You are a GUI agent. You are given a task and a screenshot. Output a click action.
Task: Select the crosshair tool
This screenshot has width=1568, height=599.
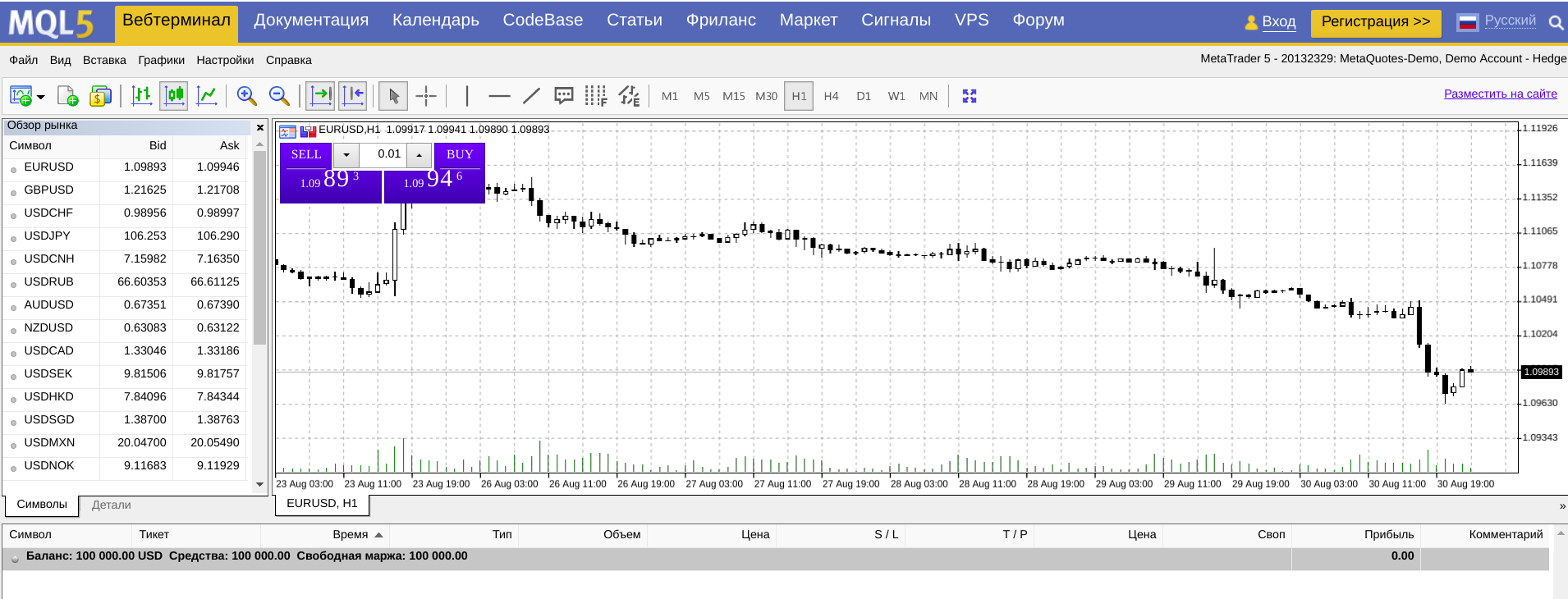click(x=426, y=96)
